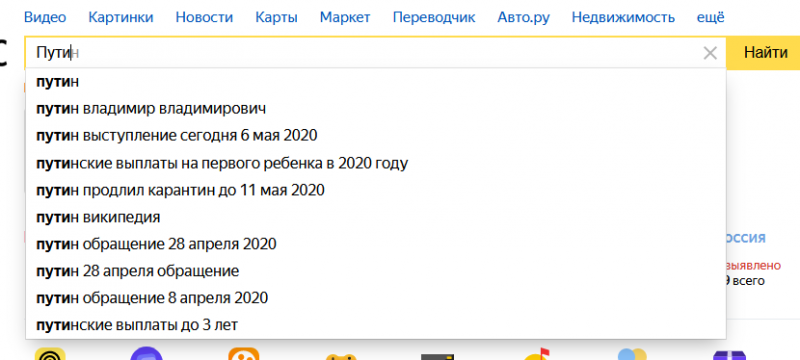Open the orange service icon with white face
Screen dimensions: 800x360
pyautogui.click(x=244, y=354)
